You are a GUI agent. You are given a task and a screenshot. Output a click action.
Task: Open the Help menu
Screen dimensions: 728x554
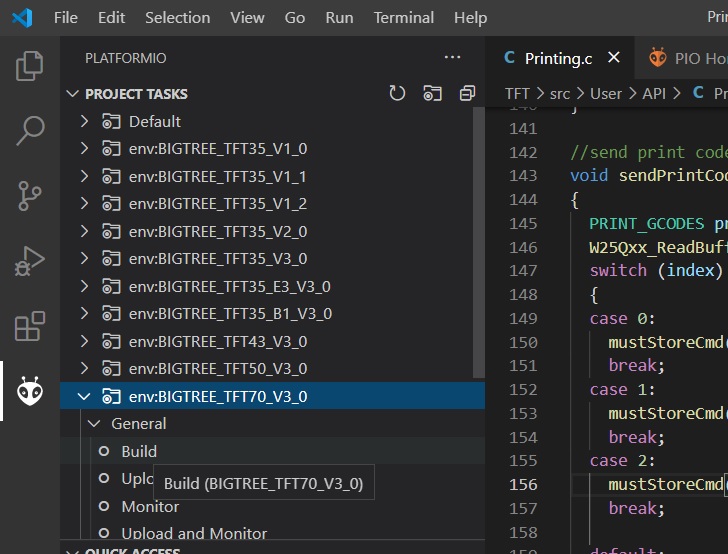click(x=470, y=18)
